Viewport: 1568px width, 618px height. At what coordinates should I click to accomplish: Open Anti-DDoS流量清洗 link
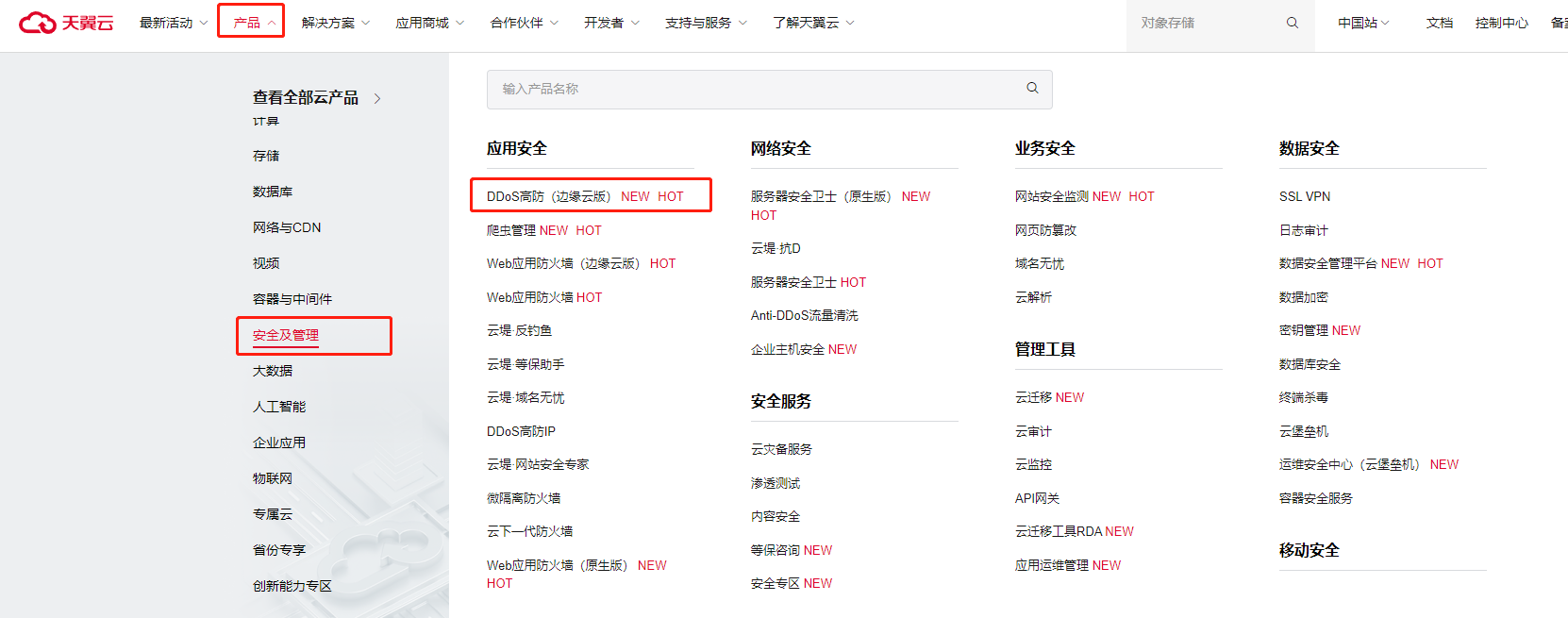[x=805, y=315]
